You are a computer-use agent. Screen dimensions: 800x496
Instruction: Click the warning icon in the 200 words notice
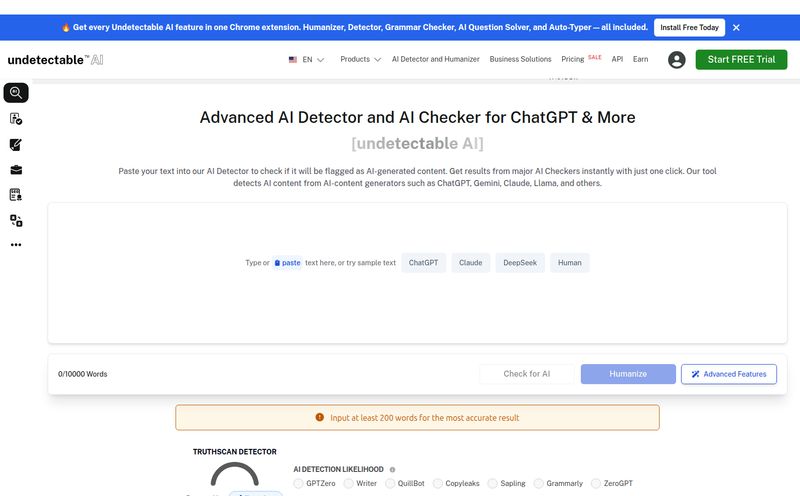pyautogui.click(x=320, y=417)
